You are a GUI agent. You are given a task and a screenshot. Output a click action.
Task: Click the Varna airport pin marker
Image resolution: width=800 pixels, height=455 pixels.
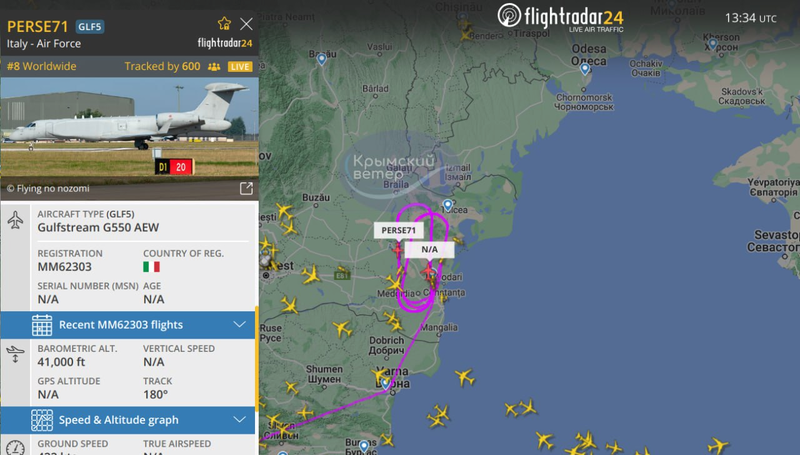(386, 383)
